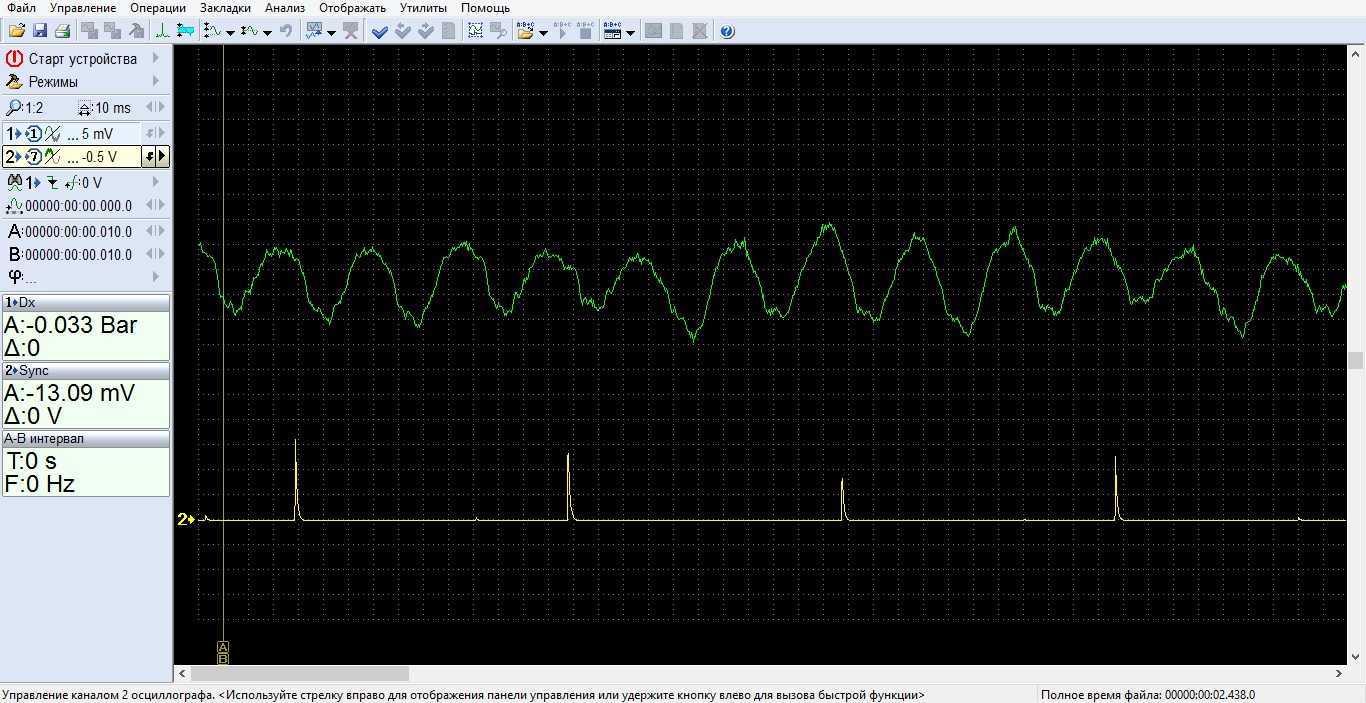This screenshot has height=703, width=1366.
Task: Click the yellow channel 2 zero-level marker
Action: point(185,519)
